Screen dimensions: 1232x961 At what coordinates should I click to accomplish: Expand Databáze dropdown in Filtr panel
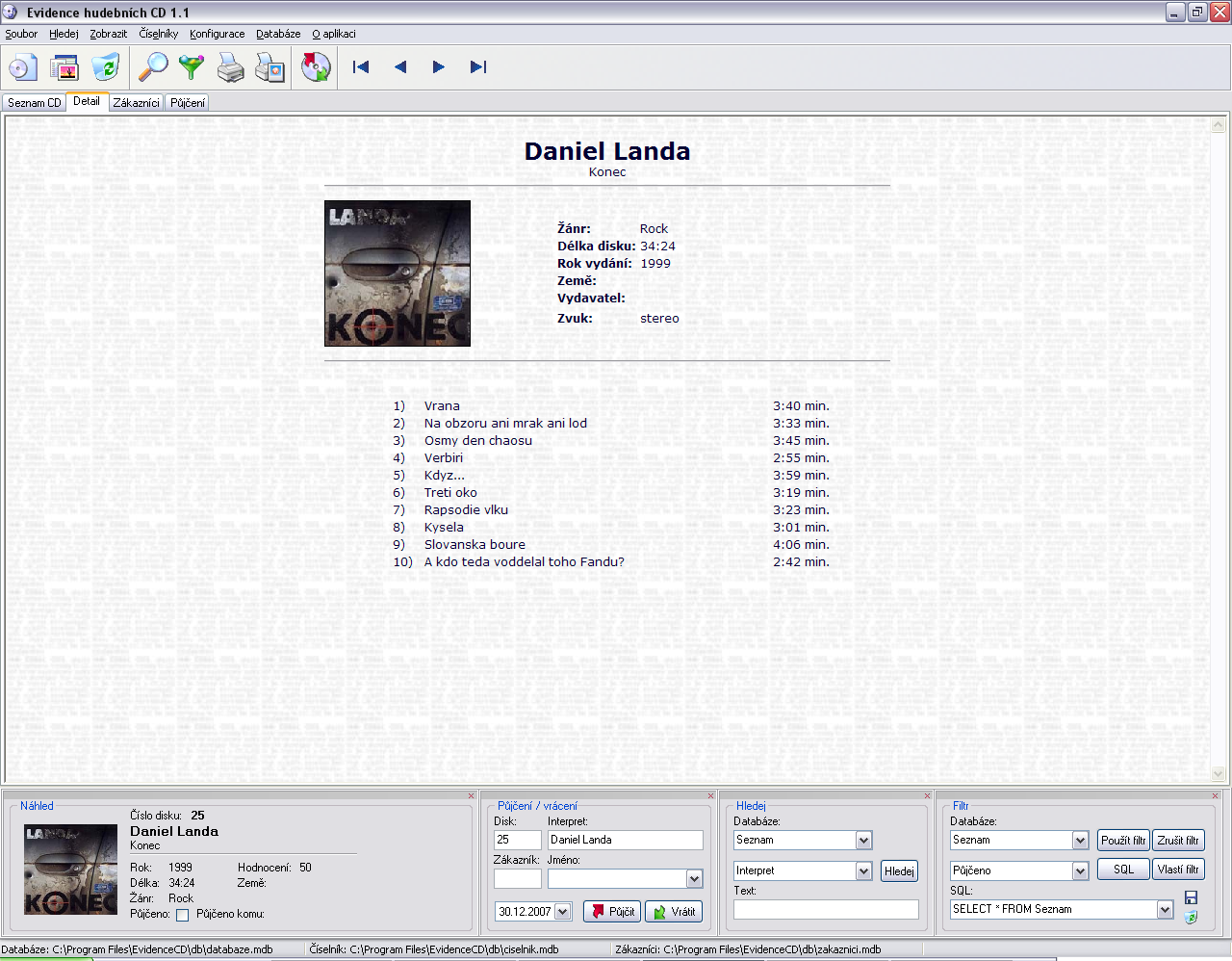1080,841
